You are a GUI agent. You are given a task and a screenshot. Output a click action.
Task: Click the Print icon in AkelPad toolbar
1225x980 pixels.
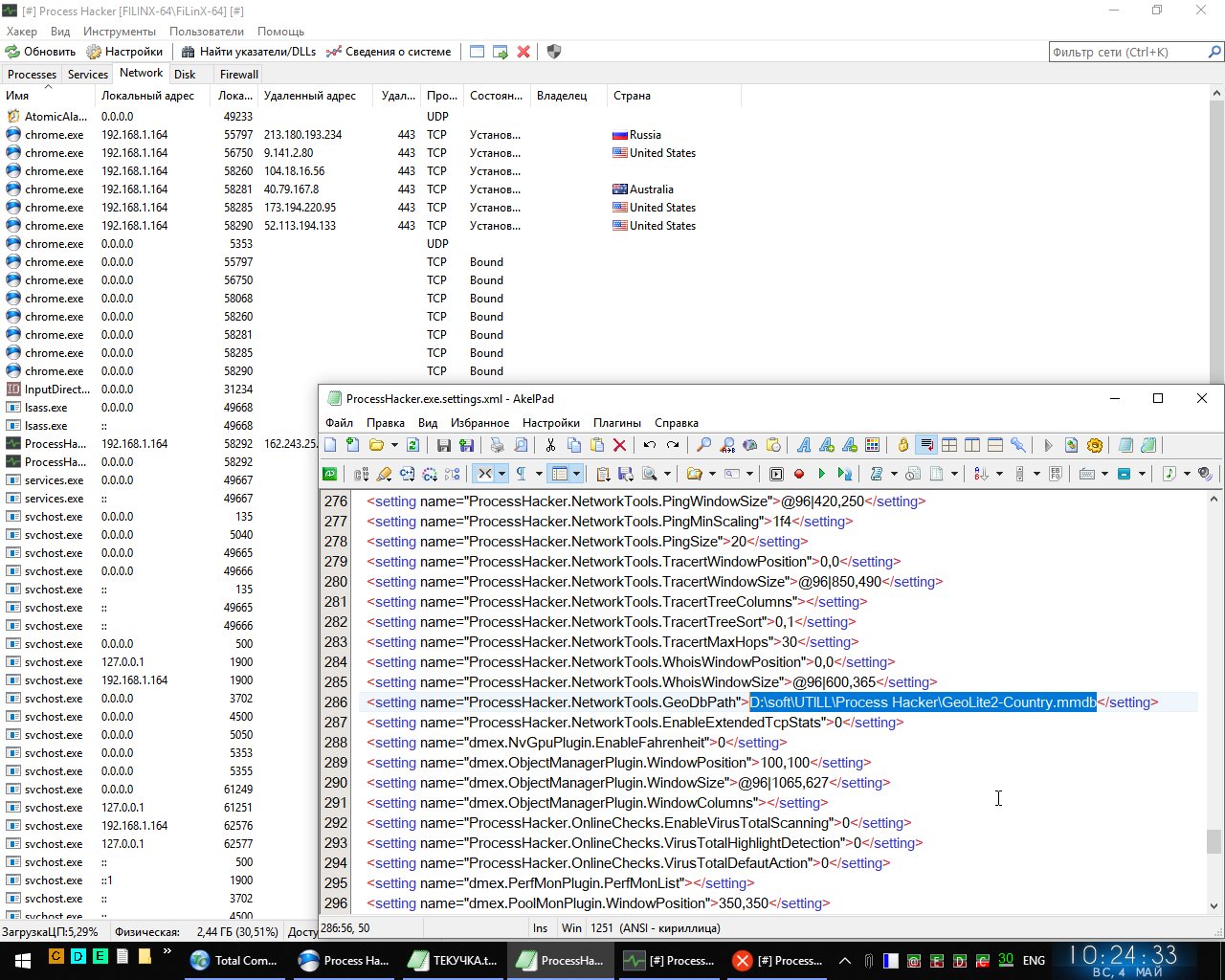coord(497,445)
